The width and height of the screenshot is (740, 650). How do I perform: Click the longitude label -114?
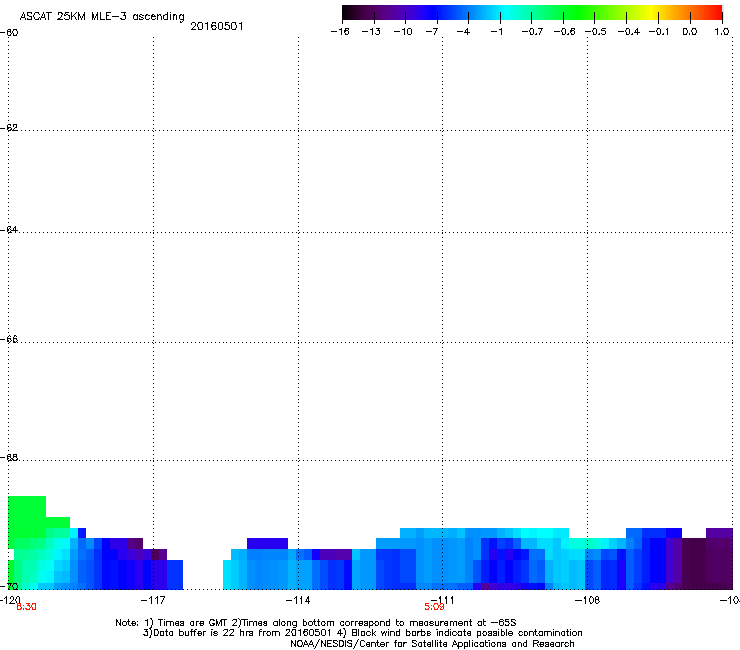[298, 600]
